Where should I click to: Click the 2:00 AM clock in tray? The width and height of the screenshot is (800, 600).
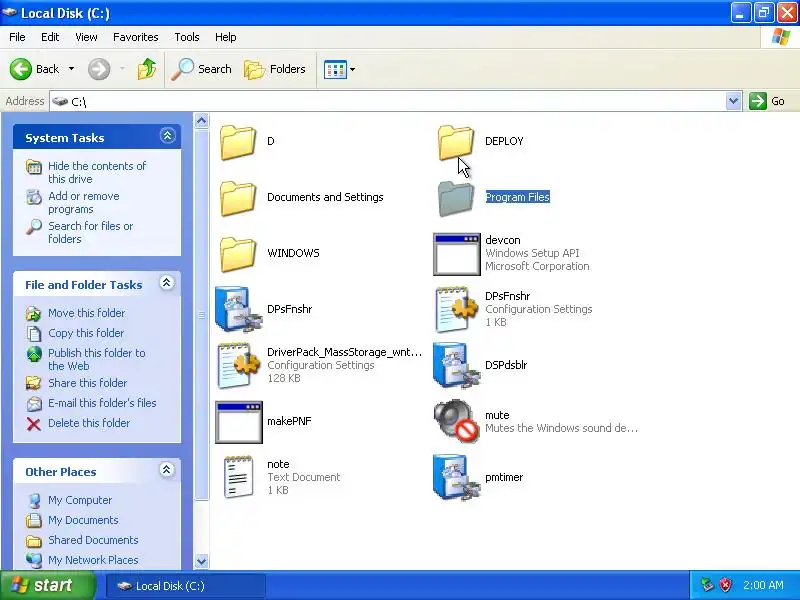pos(763,585)
